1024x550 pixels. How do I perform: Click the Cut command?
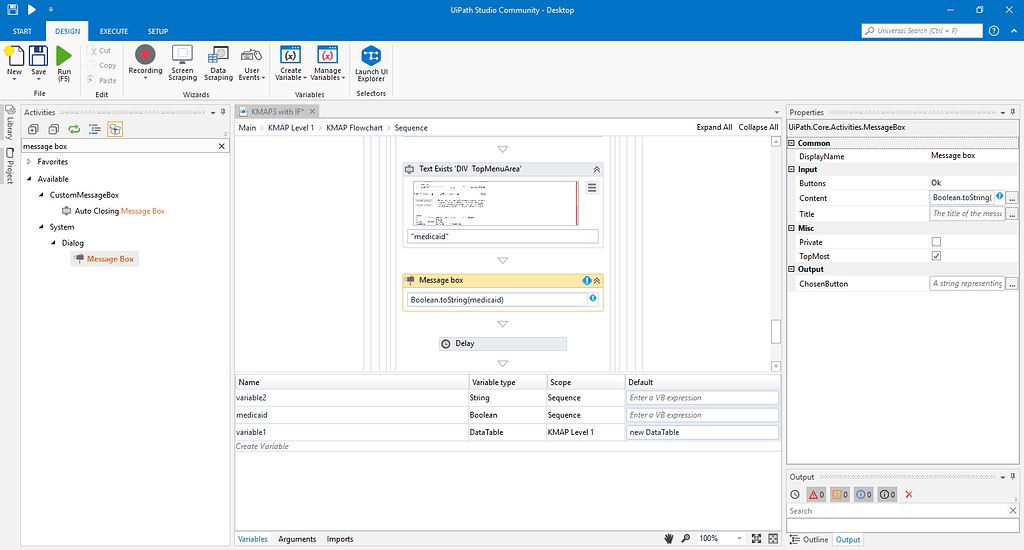101,50
